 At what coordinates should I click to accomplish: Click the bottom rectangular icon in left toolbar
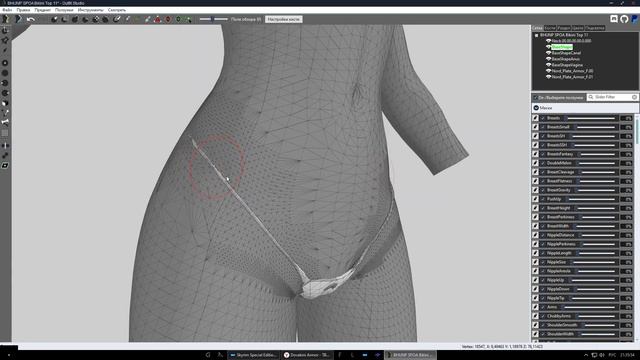click(5, 166)
